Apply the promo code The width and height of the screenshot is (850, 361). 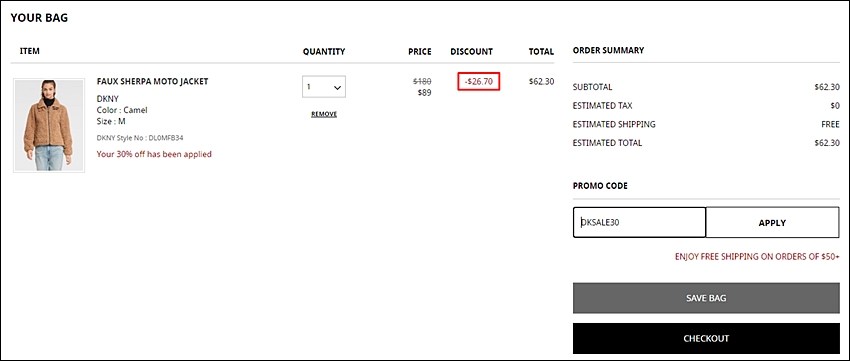[772, 222]
